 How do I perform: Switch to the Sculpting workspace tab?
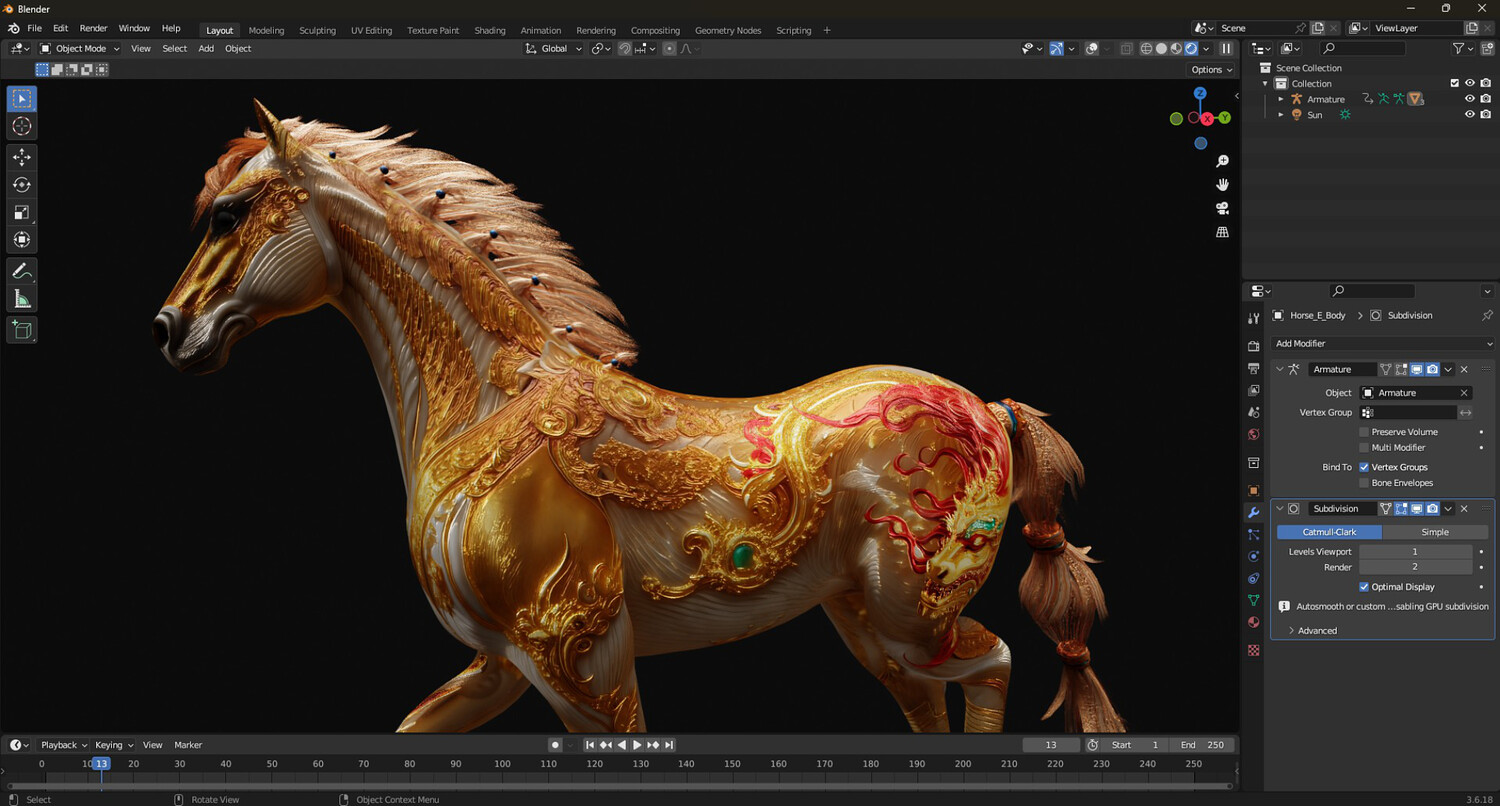click(x=318, y=30)
